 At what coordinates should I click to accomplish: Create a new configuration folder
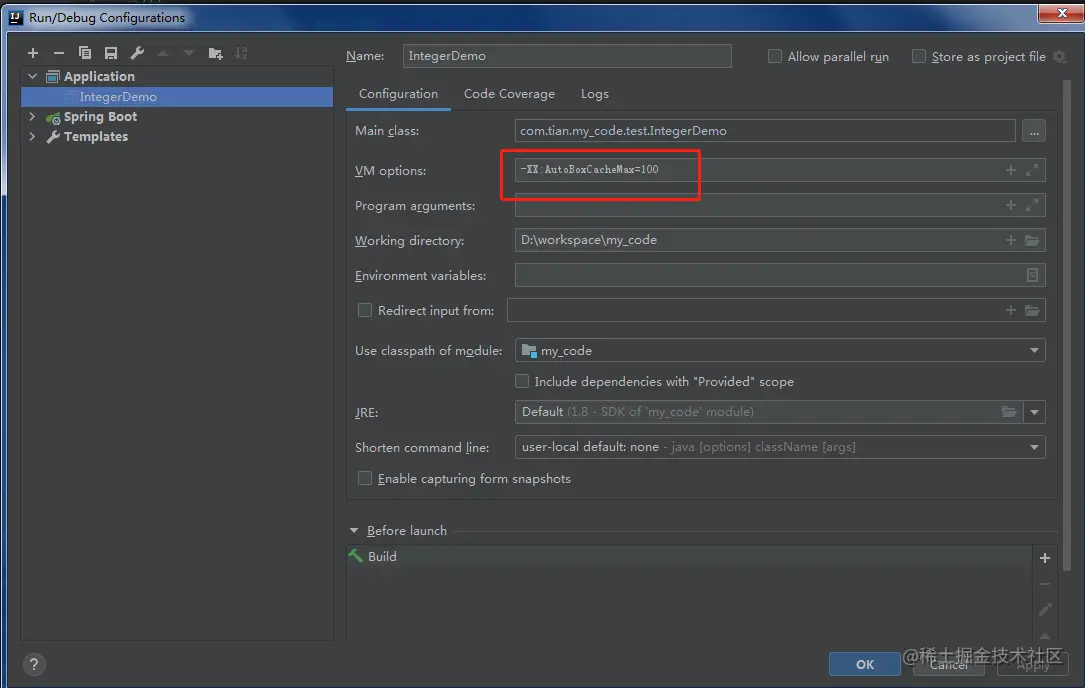[215, 53]
